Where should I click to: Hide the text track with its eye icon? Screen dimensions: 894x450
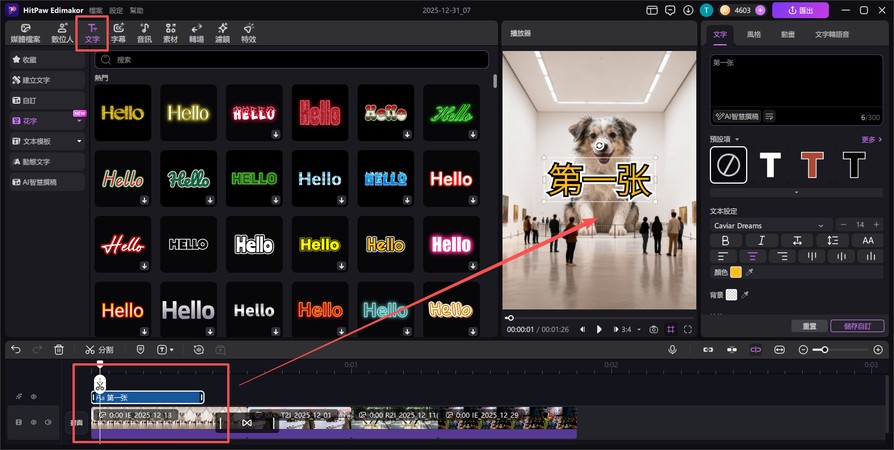[34, 396]
